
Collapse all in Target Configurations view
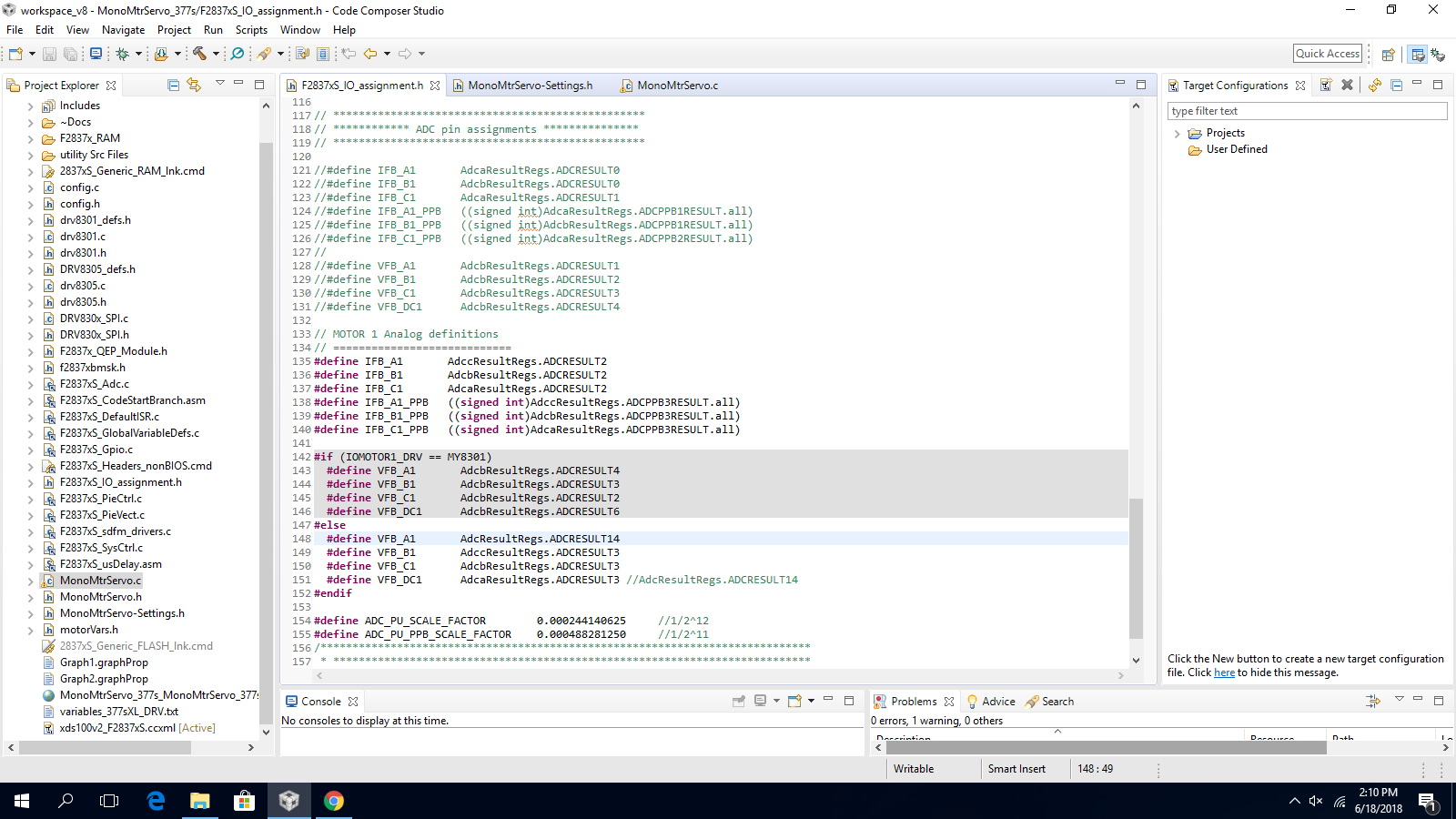[1396, 85]
